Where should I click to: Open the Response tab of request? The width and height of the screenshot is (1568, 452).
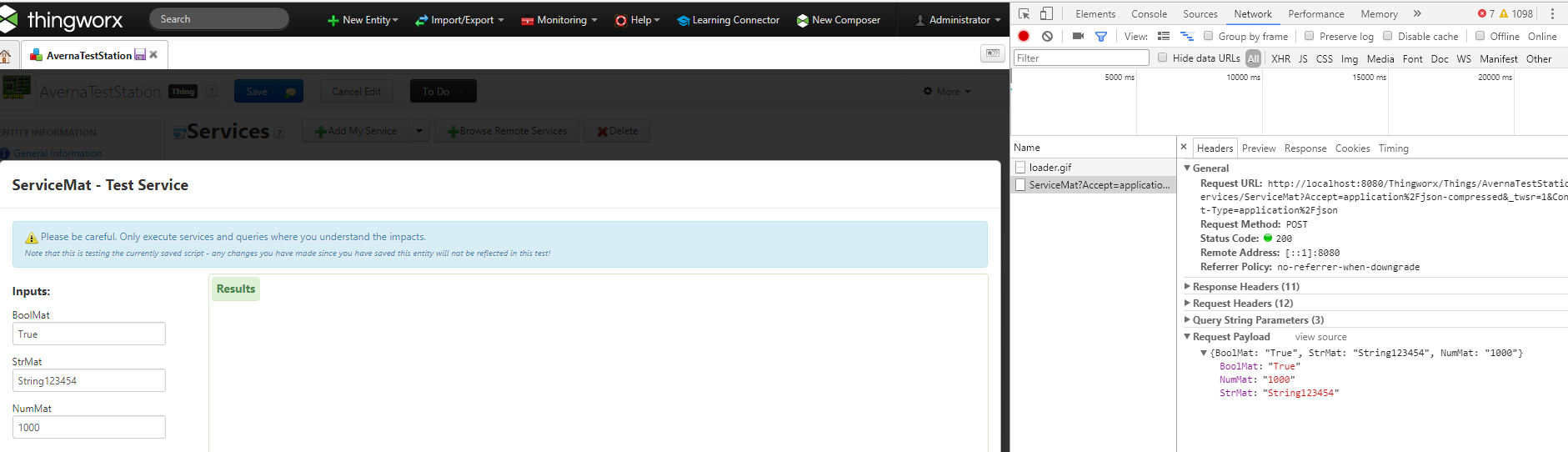click(1305, 148)
